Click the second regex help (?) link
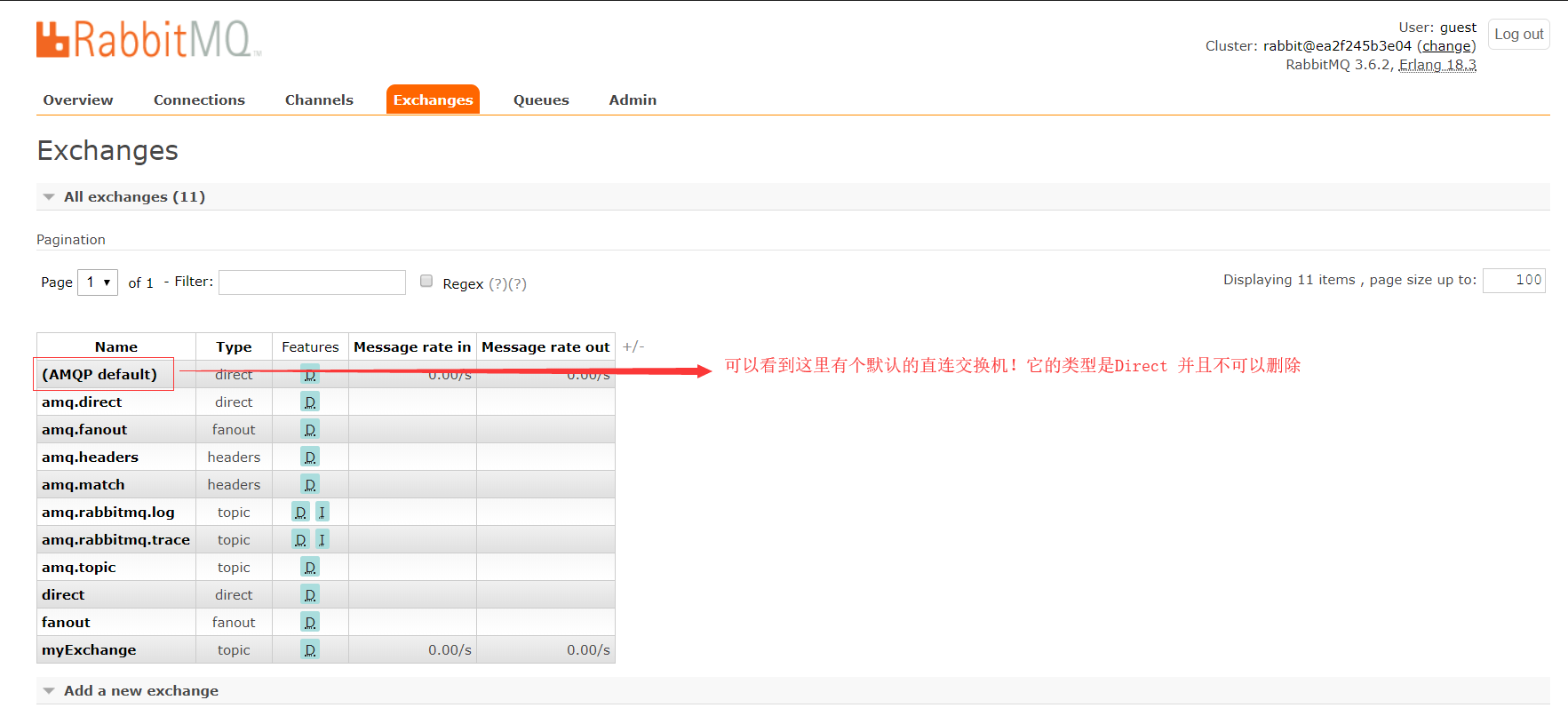The width and height of the screenshot is (1568, 716). click(517, 284)
